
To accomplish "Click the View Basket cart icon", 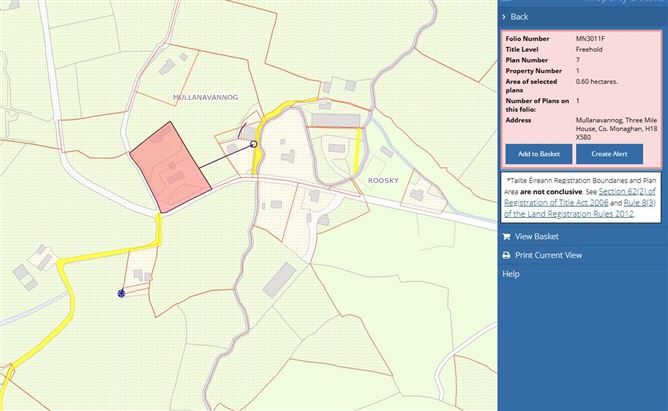I will (x=506, y=237).
